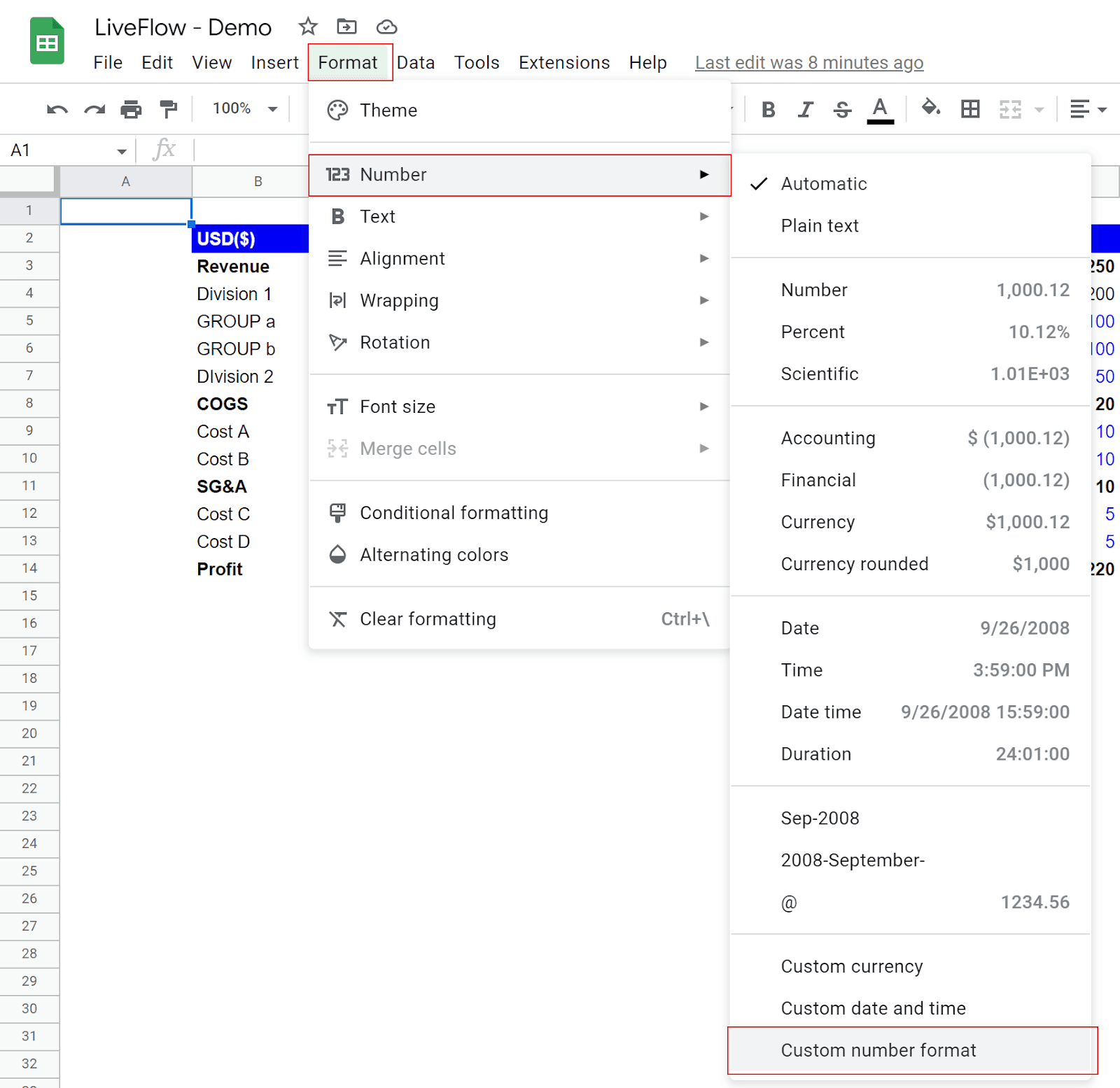The height and width of the screenshot is (1088, 1120).
Task: Choose Clear formatting
Action: point(519,620)
